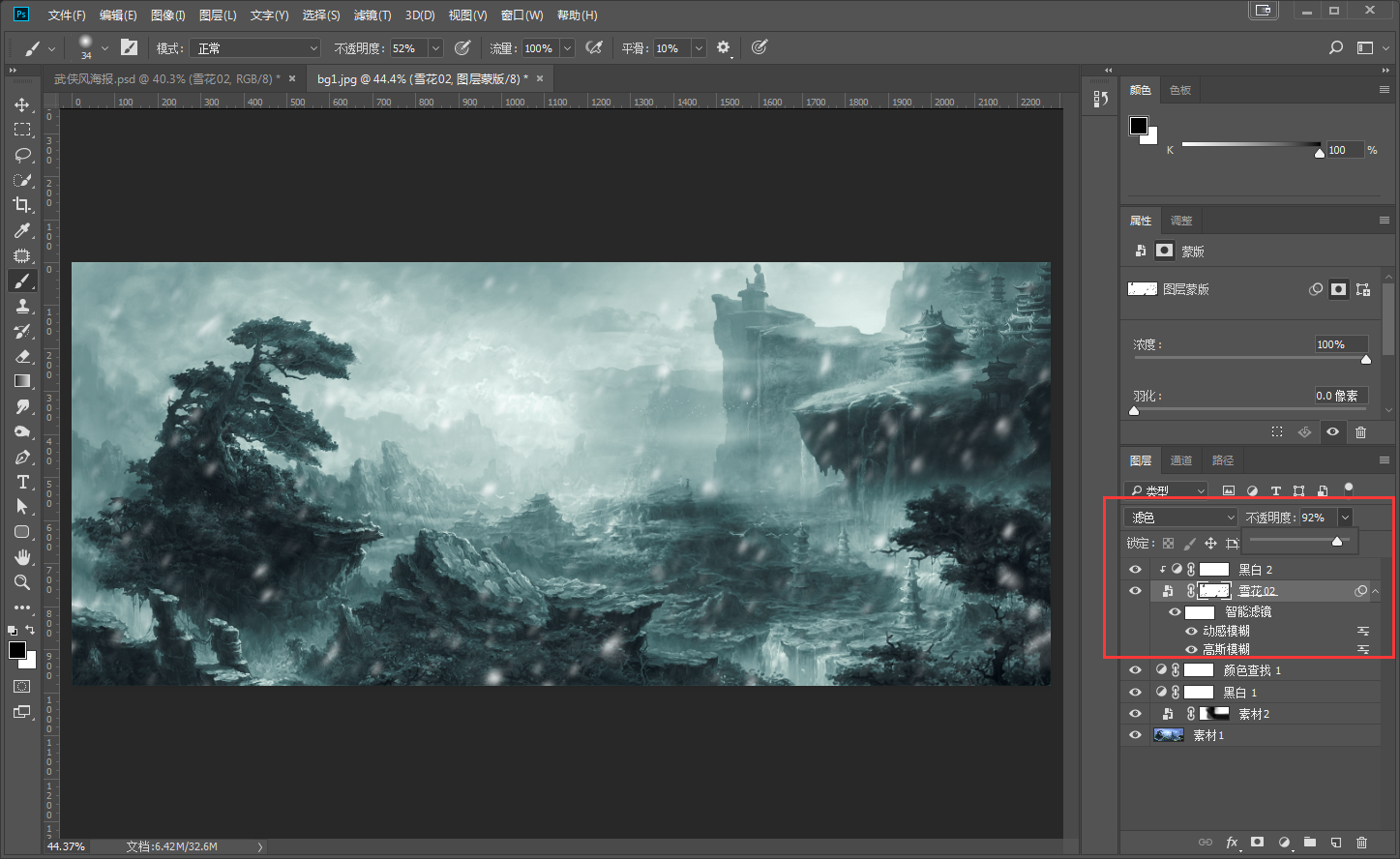This screenshot has height=859, width=1400.
Task: Switch to the 通道 tab
Action: point(1181,460)
